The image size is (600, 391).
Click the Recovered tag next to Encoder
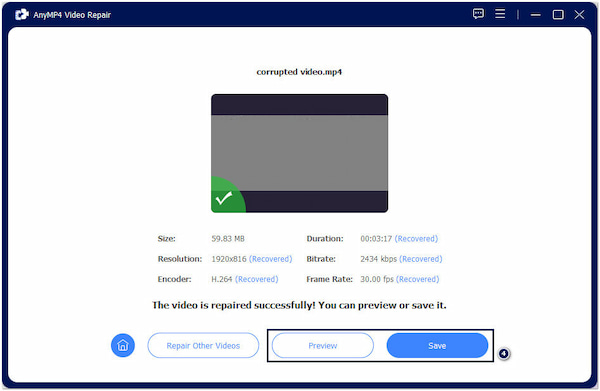click(256, 279)
